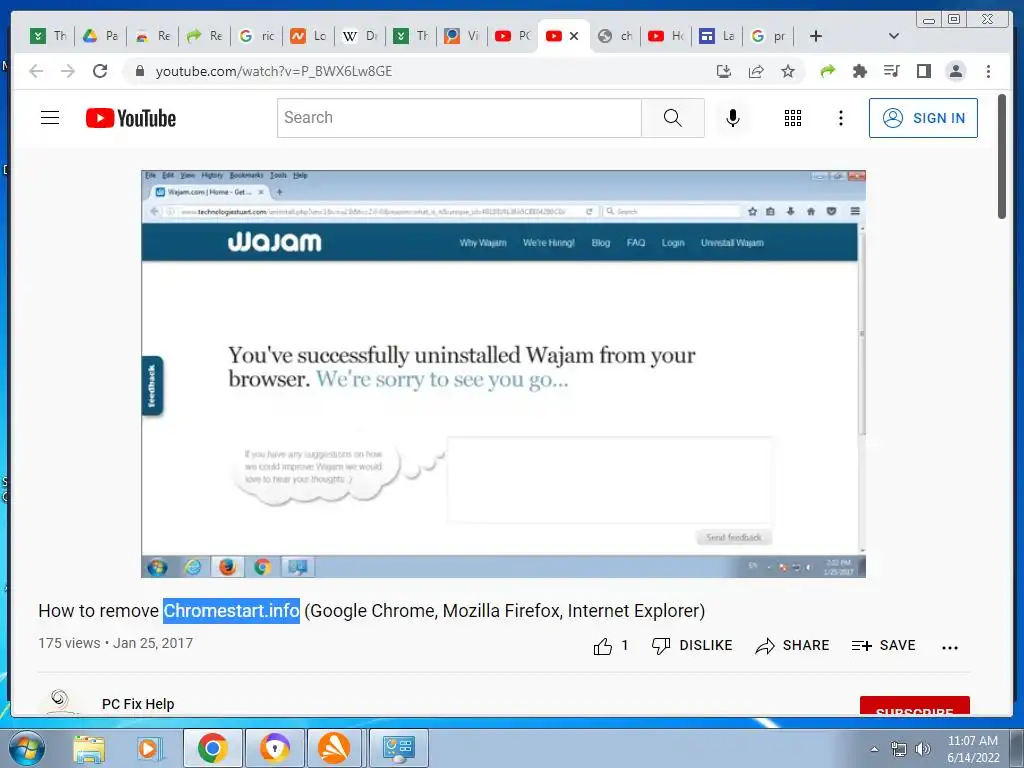Viewport: 1024px width, 768px height.
Task: Open the media player taskbar icon
Action: pos(148,748)
